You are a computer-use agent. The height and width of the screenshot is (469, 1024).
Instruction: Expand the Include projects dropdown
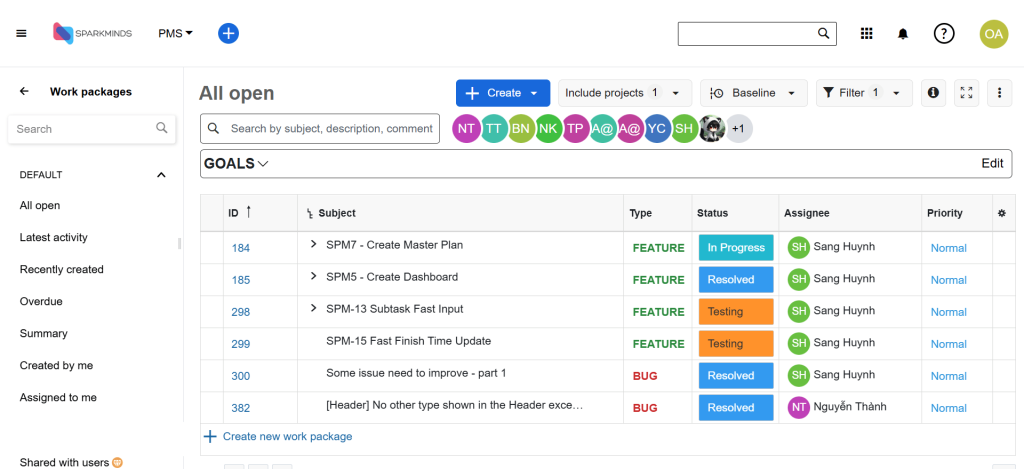pyautogui.click(x=624, y=93)
